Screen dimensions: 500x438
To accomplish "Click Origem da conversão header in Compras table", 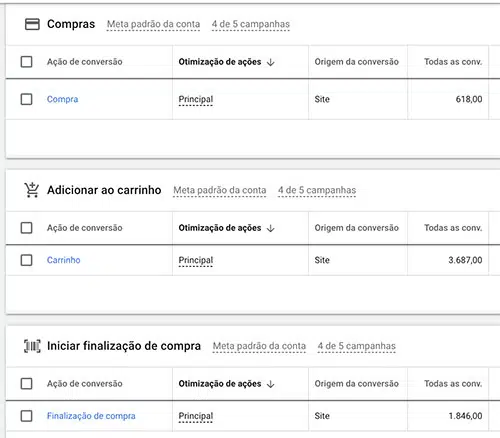I will click(x=357, y=62).
